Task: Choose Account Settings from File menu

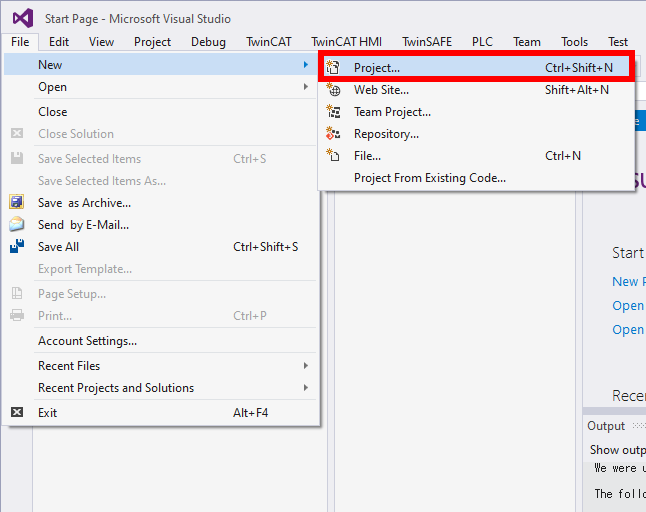Action: point(87,341)
